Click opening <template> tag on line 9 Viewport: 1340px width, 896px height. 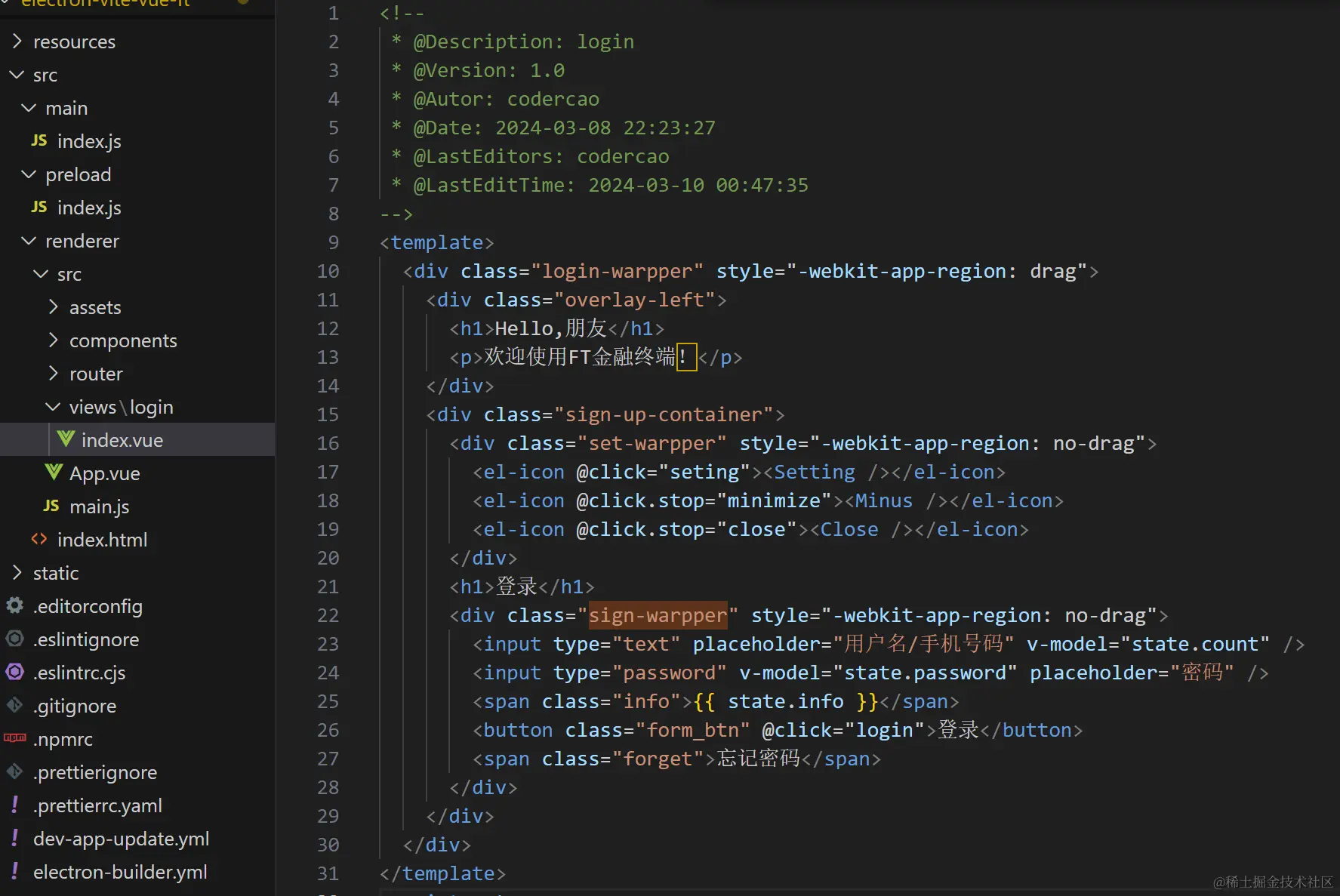click(437, 242)
